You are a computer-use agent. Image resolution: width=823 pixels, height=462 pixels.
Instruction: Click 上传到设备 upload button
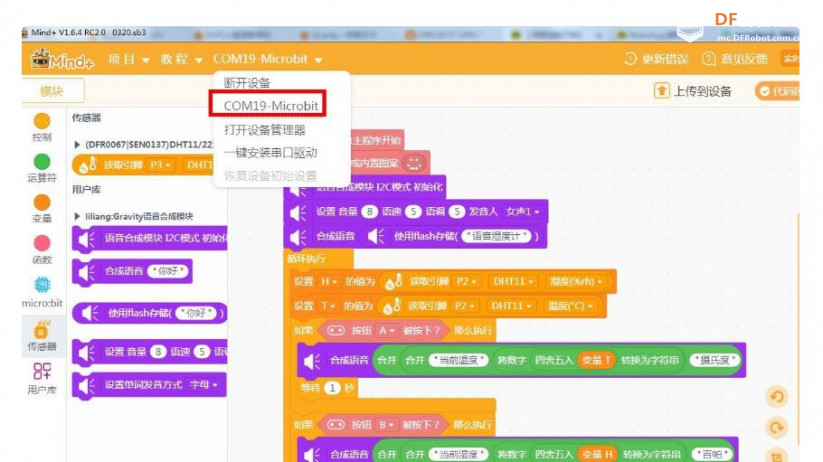coord(693,91)
